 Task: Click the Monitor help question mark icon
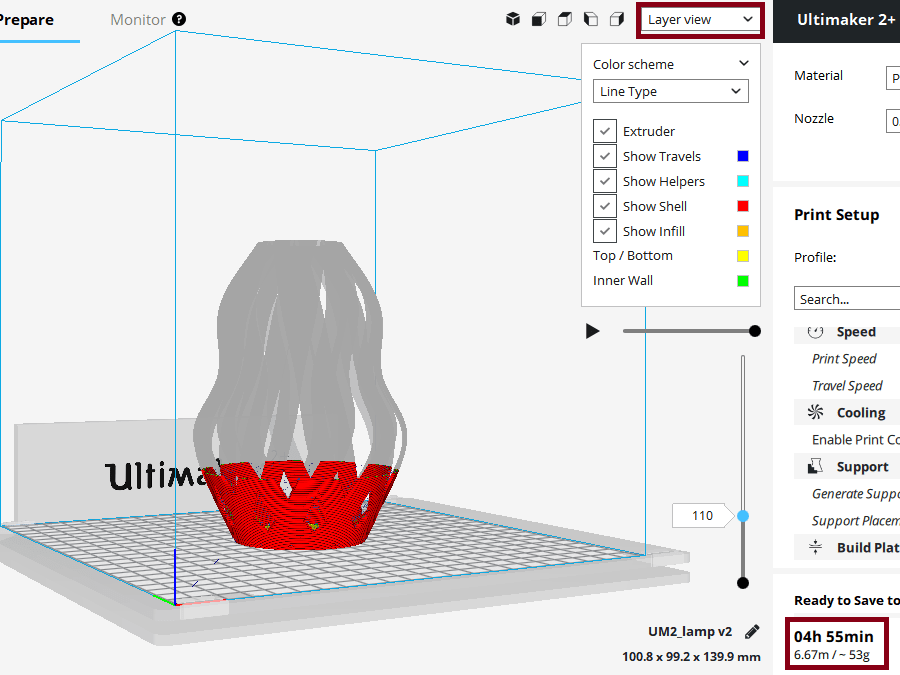(x=179, y=19)
